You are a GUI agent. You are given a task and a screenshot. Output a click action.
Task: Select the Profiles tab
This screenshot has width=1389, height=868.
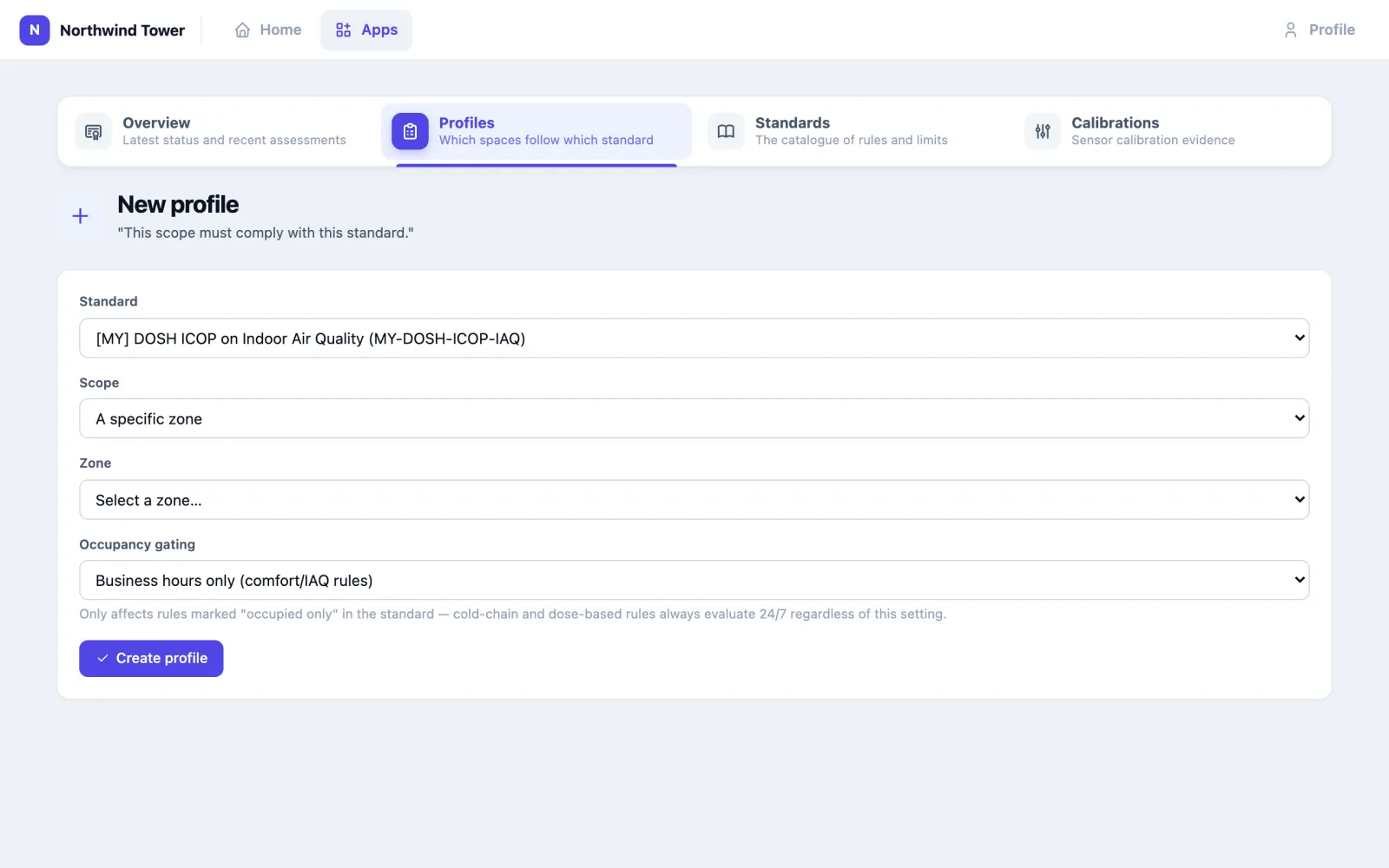pos(537,132)
